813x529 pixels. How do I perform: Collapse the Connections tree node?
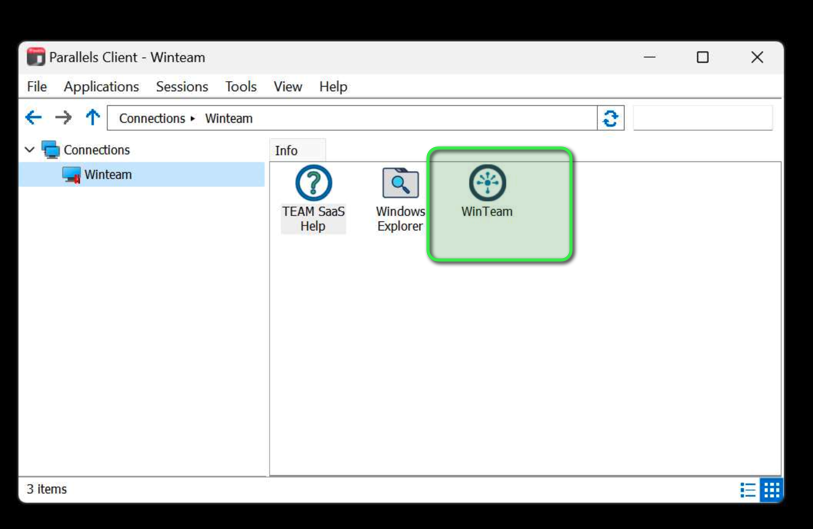coord(30,150)
